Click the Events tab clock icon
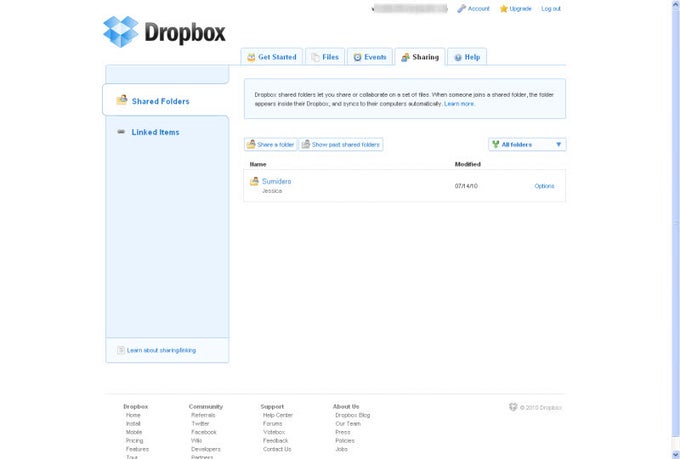The height and width of the screenshot is (459, 680). point(357,57)
